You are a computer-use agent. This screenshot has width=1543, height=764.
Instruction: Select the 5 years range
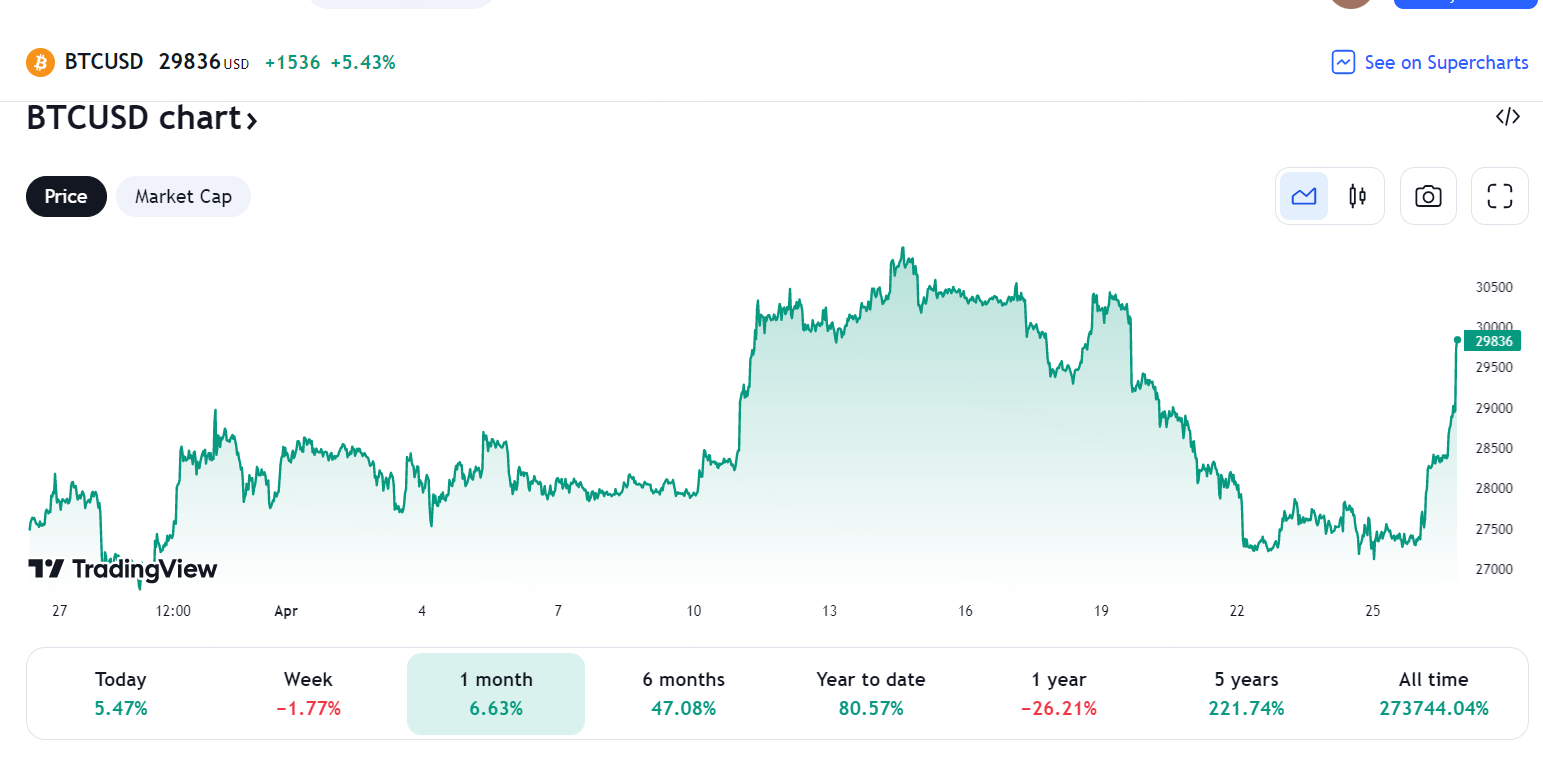tap(1246, 694)
